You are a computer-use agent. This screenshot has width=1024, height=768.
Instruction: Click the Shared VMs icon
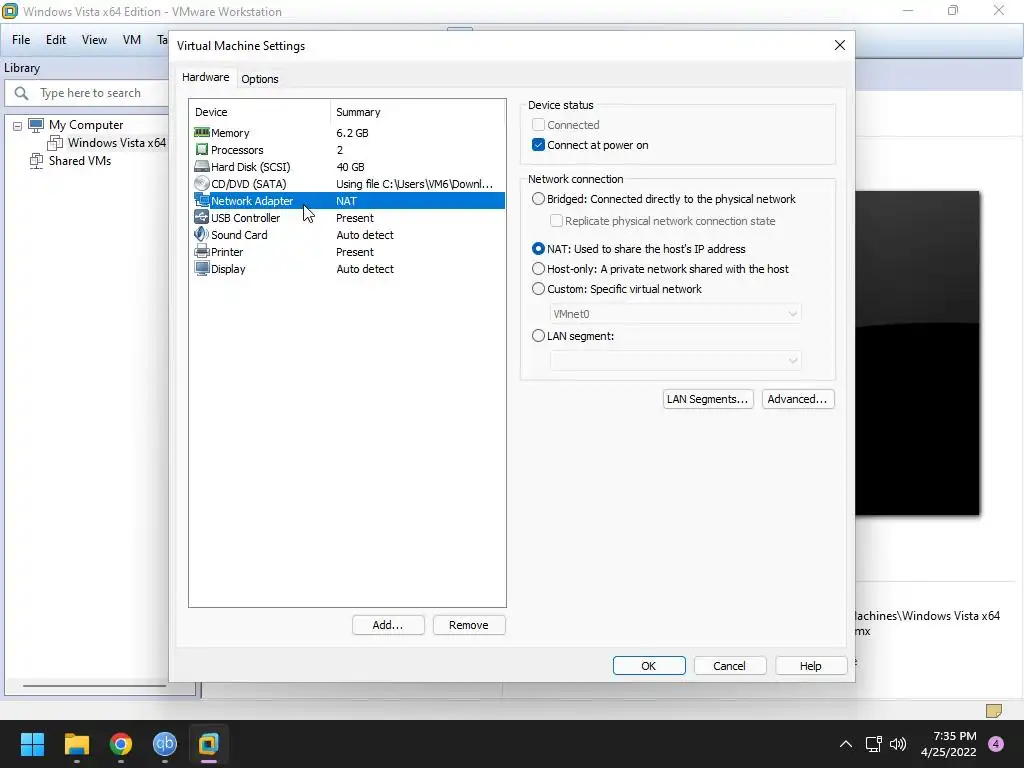tap(36, 161)
